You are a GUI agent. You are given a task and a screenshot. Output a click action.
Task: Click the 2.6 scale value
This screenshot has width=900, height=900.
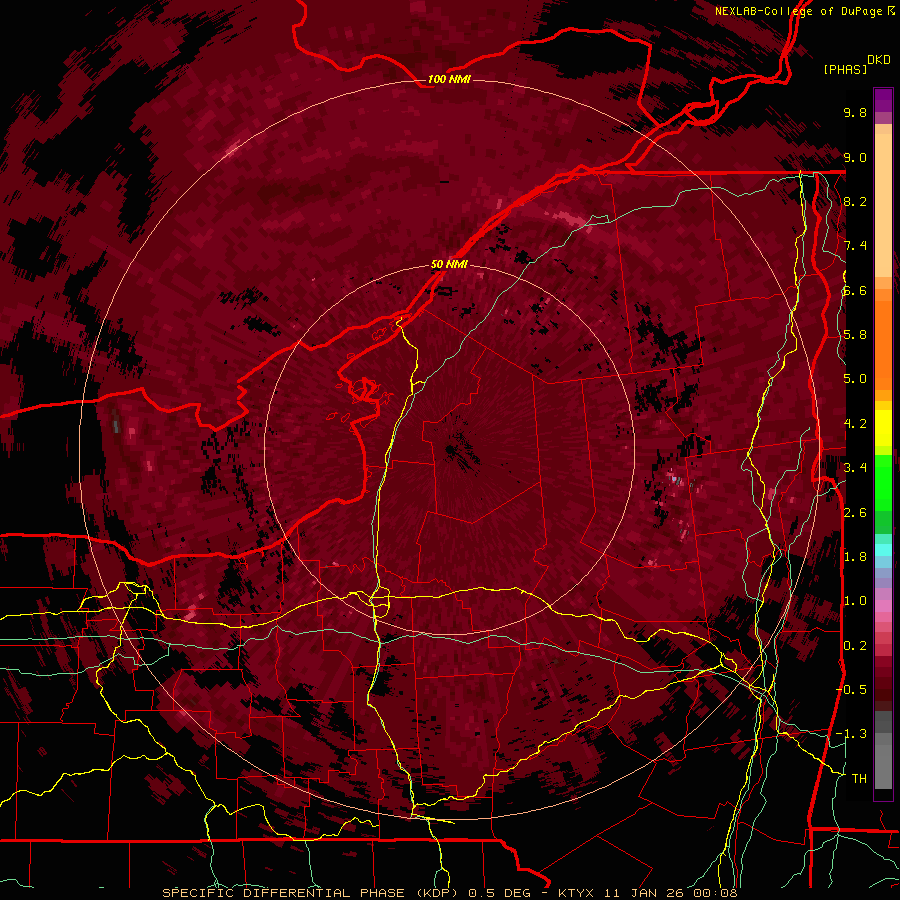[855, 513]
